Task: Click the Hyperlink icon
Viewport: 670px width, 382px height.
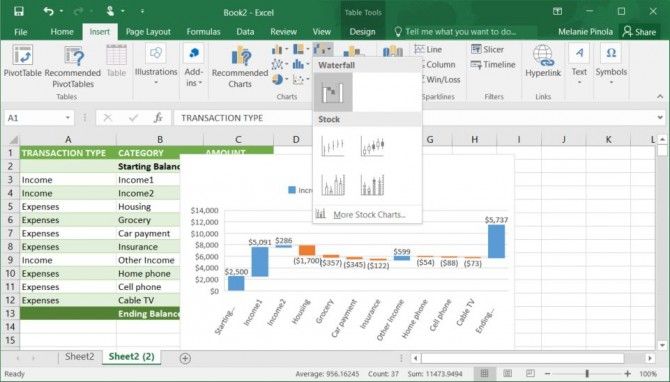Action: (x=543, y=61)
